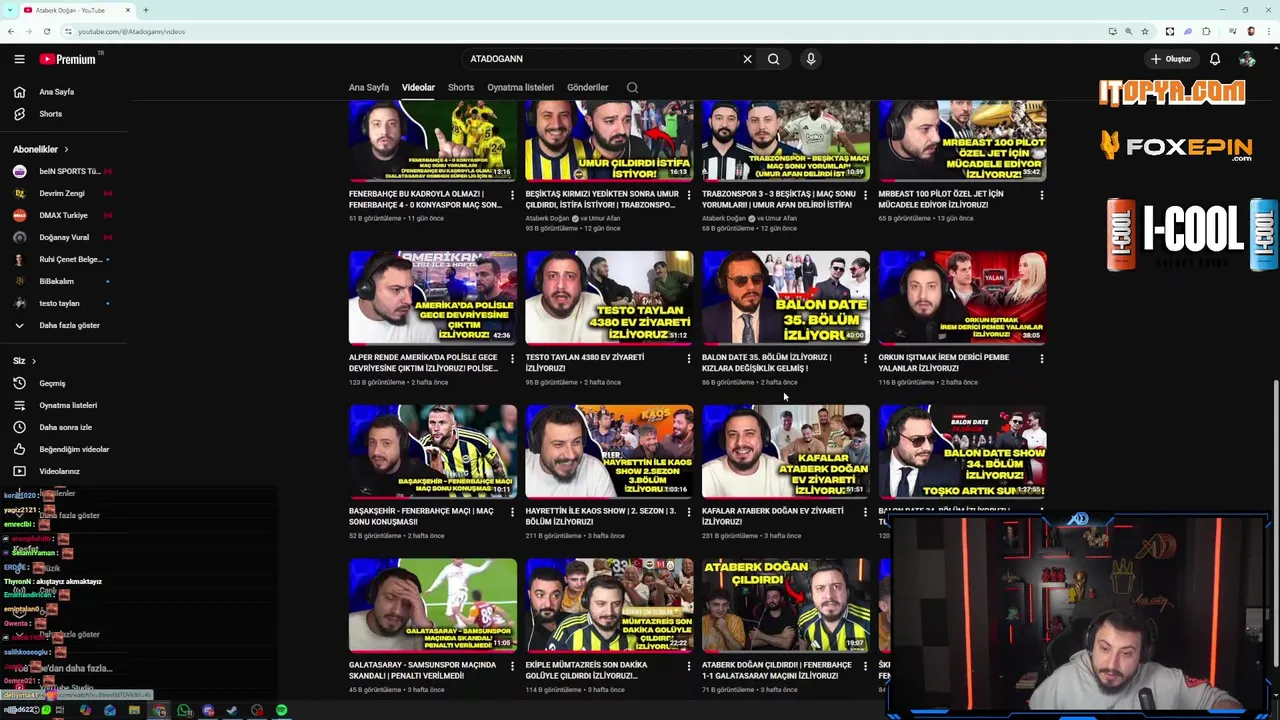
Task: Open three-dot menu for Hayrettin Kaos Show video
Action: pyautogui.click(x=688, y=512)
